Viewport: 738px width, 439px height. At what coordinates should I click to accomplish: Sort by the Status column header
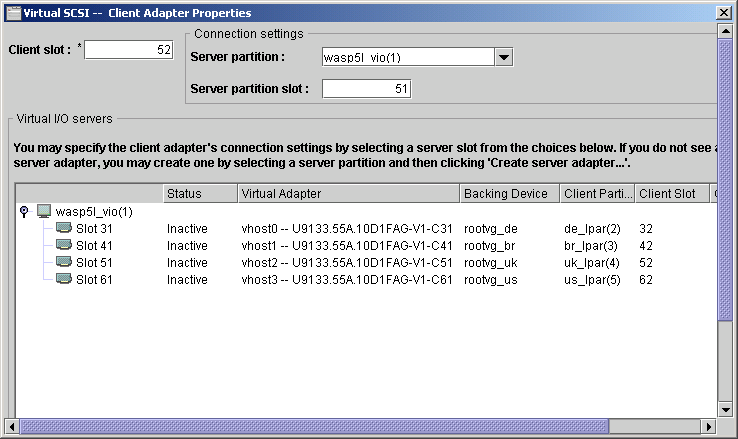click(x=201, y=194)
